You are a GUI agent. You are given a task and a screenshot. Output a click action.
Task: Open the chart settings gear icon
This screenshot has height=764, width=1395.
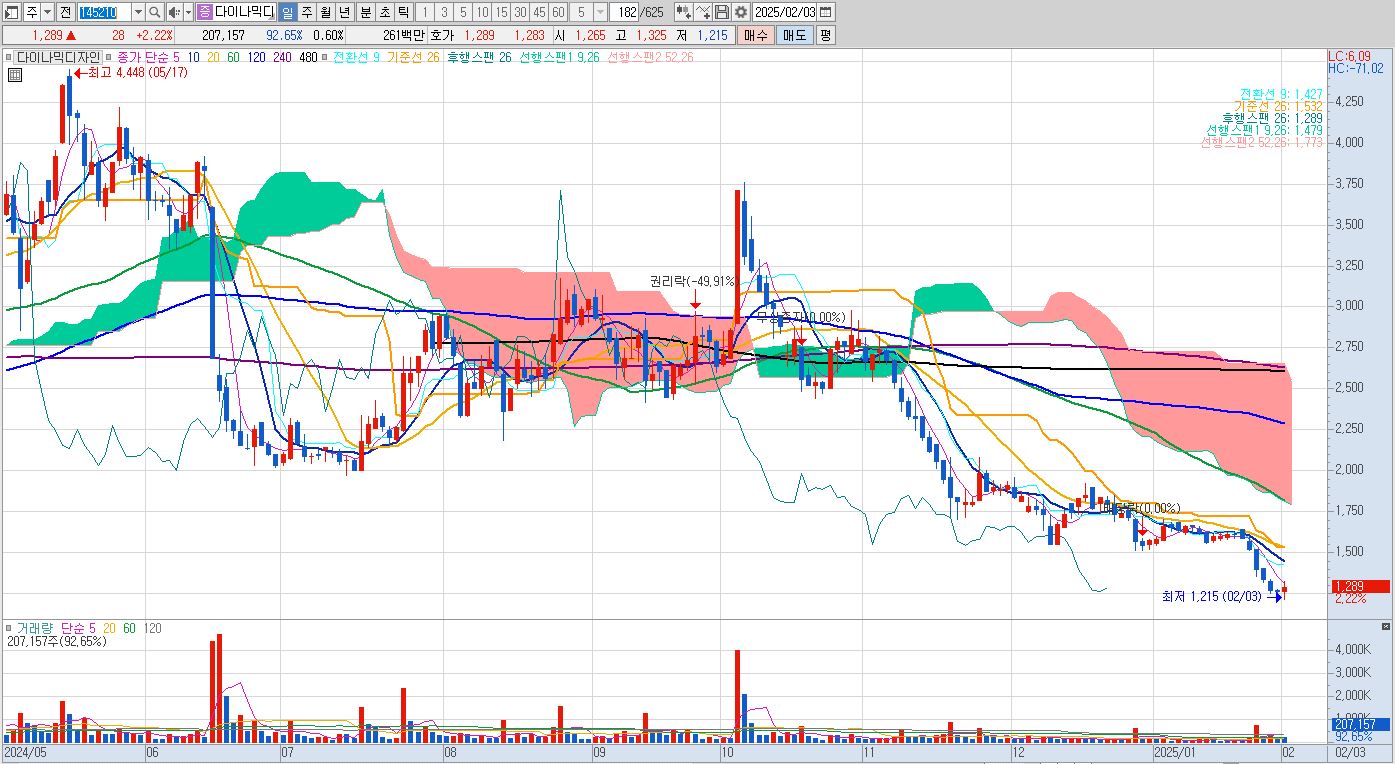click(740, 12)
